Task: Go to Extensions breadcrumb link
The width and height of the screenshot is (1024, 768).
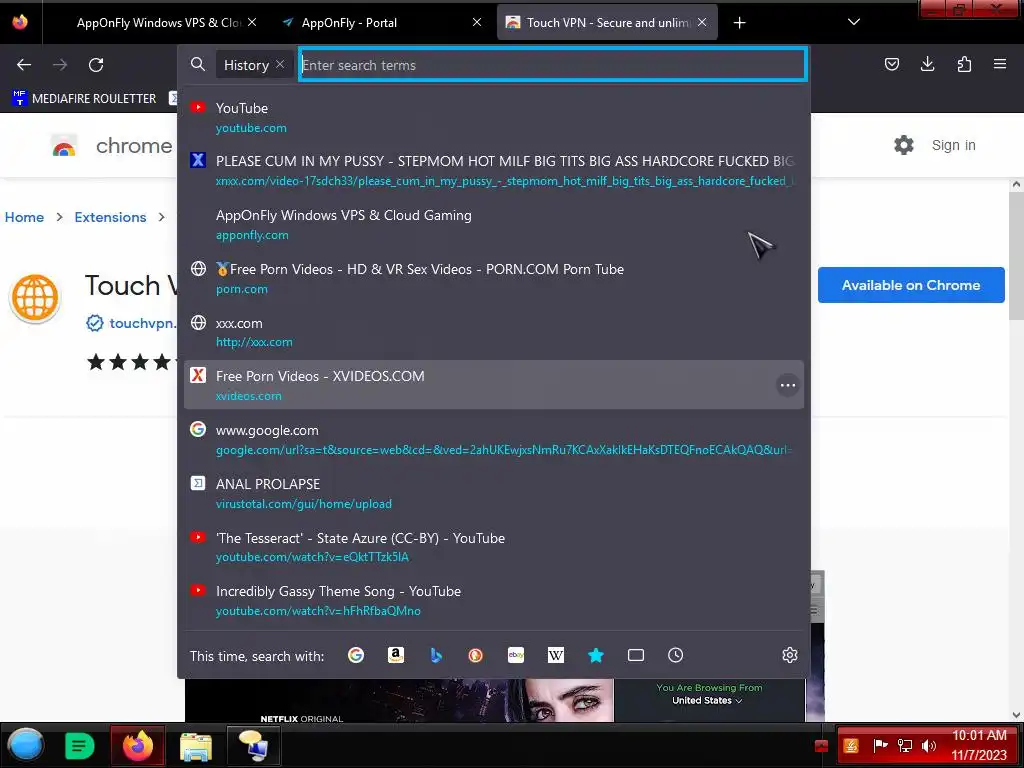Action: (x=110, y=217)
